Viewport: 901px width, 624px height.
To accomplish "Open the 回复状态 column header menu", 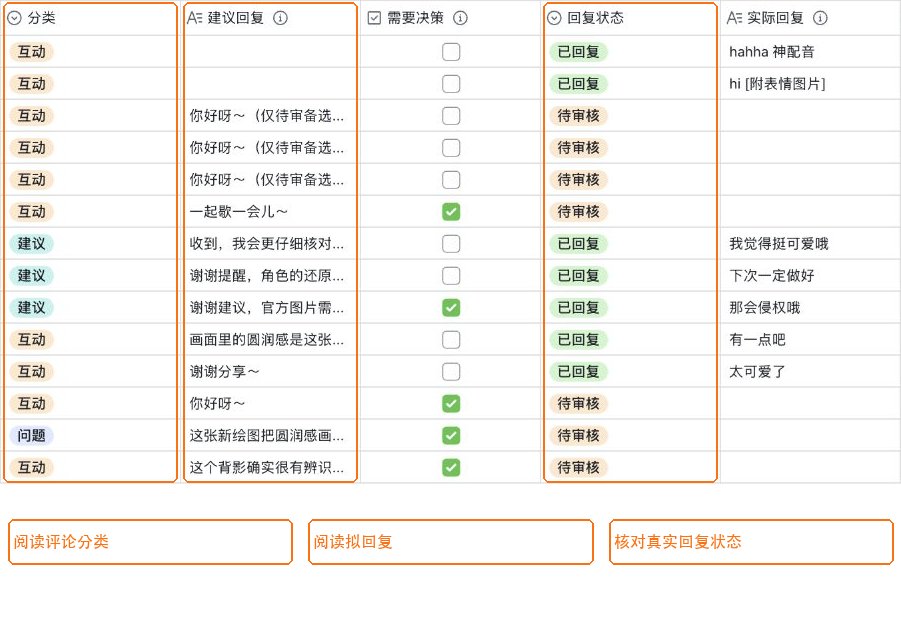I will [x=630, y=18].
